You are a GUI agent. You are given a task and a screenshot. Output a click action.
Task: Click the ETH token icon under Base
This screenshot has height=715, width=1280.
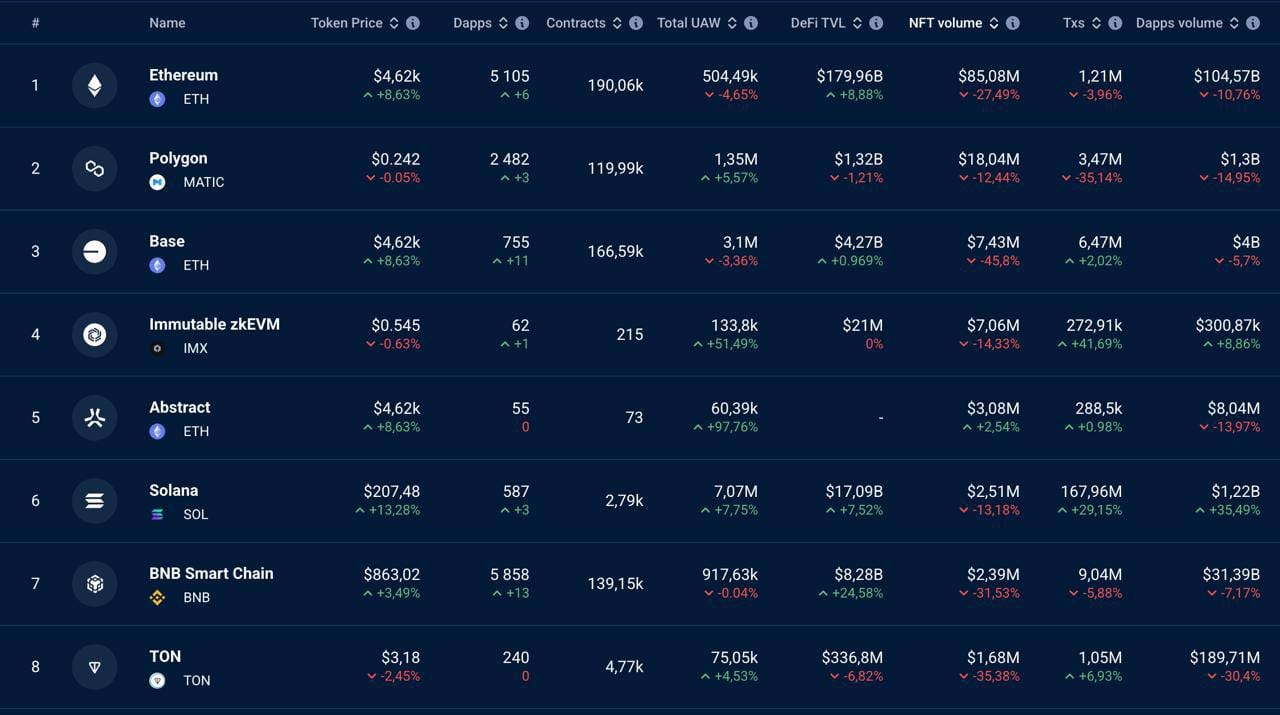point(157,265)
